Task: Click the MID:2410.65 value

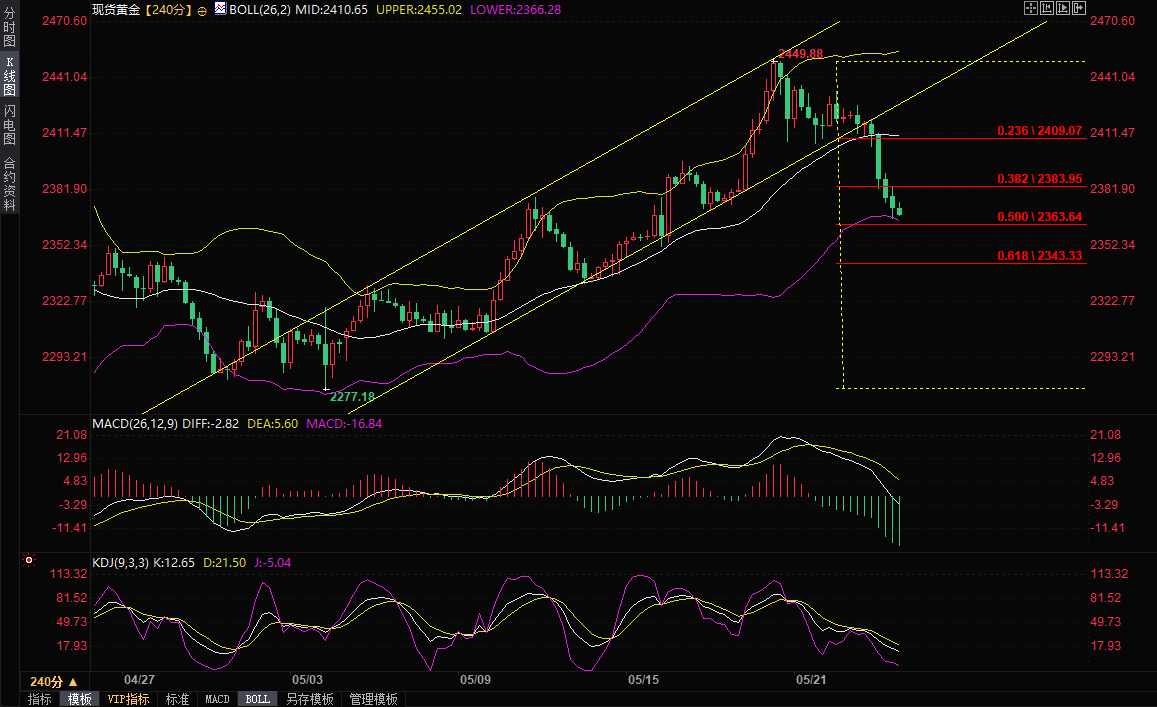Action: pyautogui.click(x=331, y=10)
